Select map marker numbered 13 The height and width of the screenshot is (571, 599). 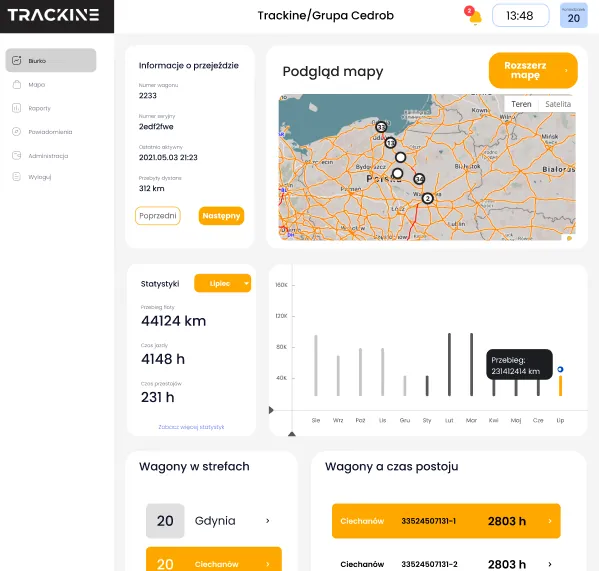pos(390,143)
